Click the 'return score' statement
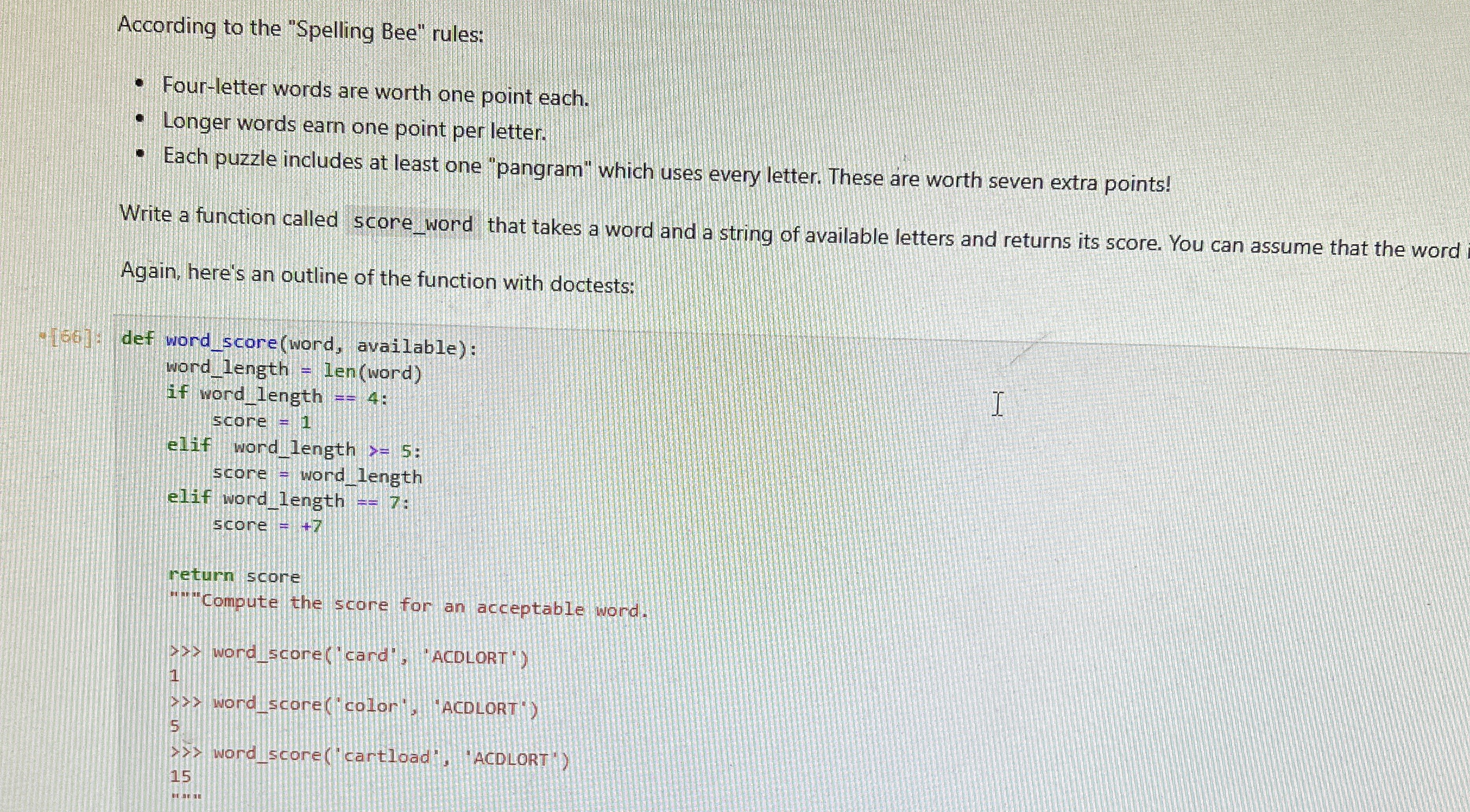This screenshot has height=812, width=1470. [234, 576]
